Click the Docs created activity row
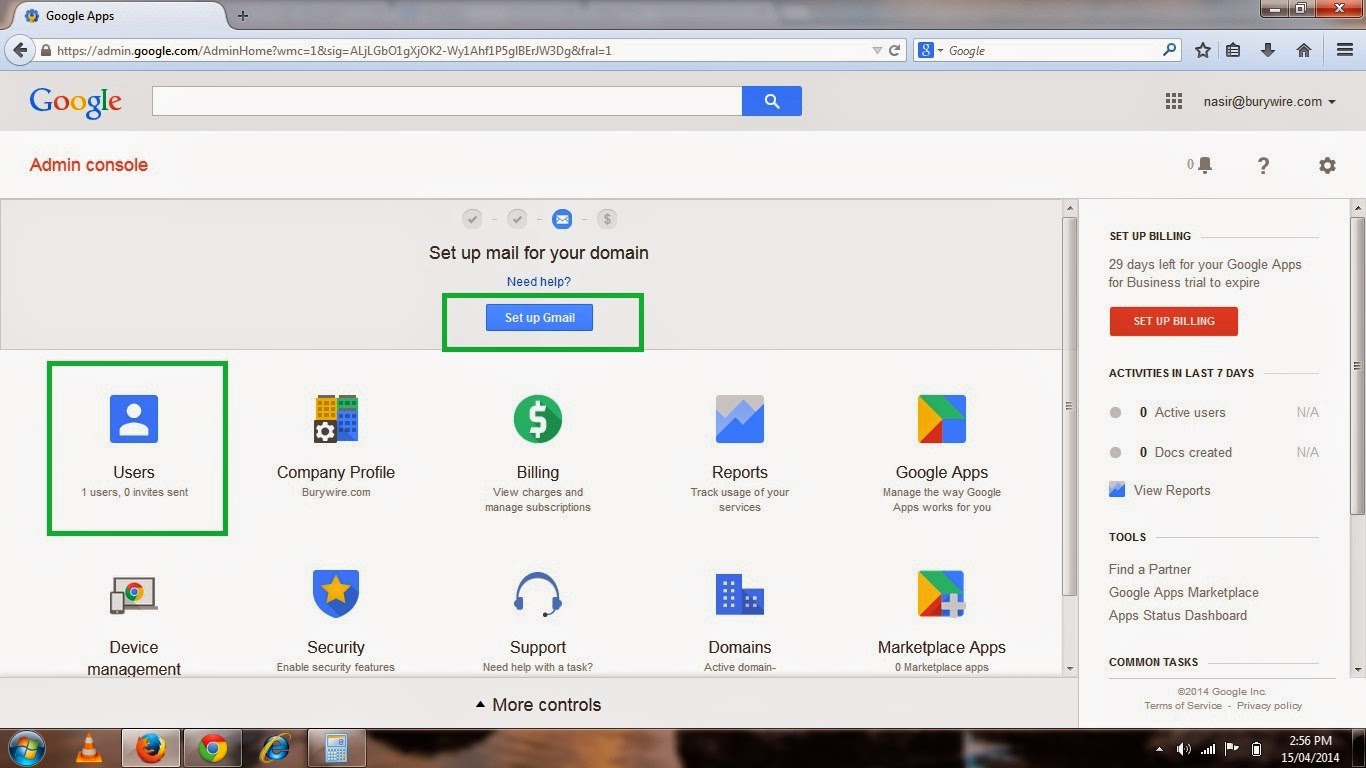 coord(1214,452)
